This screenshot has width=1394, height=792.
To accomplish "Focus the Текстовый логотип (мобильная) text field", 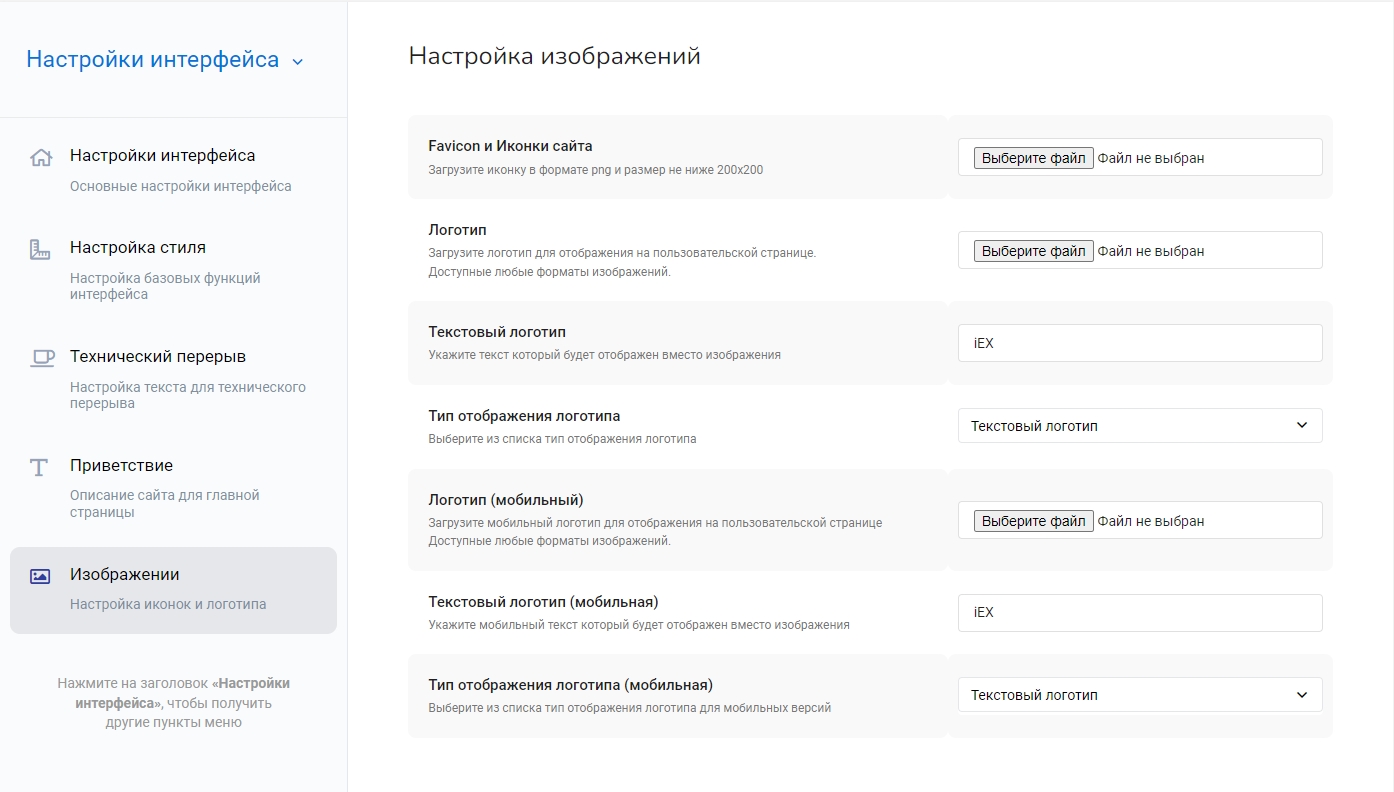I will 1139,613.
